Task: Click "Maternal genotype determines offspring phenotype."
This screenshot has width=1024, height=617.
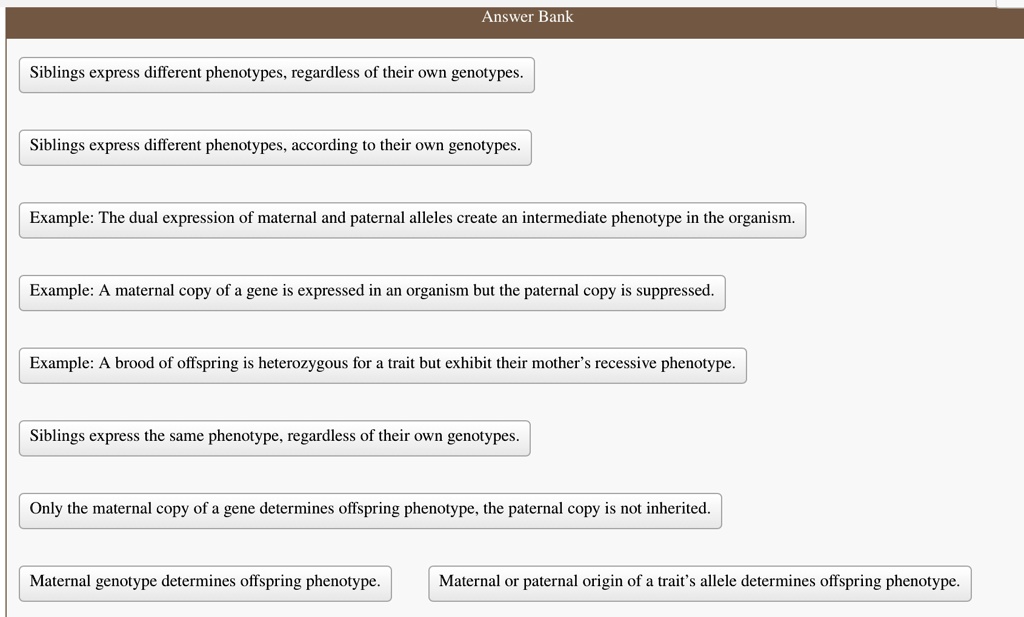Action: pos(205,582)
